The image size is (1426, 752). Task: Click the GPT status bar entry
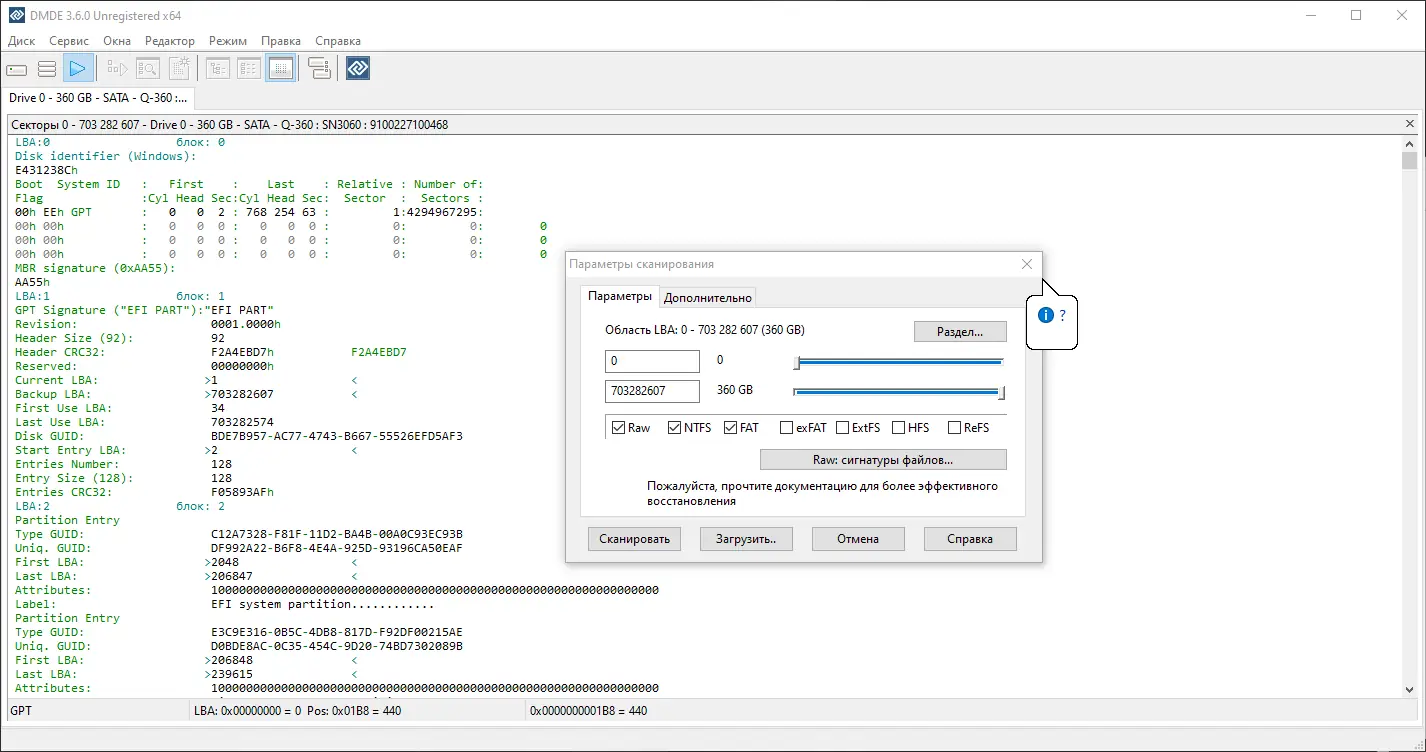pos(22,711)
